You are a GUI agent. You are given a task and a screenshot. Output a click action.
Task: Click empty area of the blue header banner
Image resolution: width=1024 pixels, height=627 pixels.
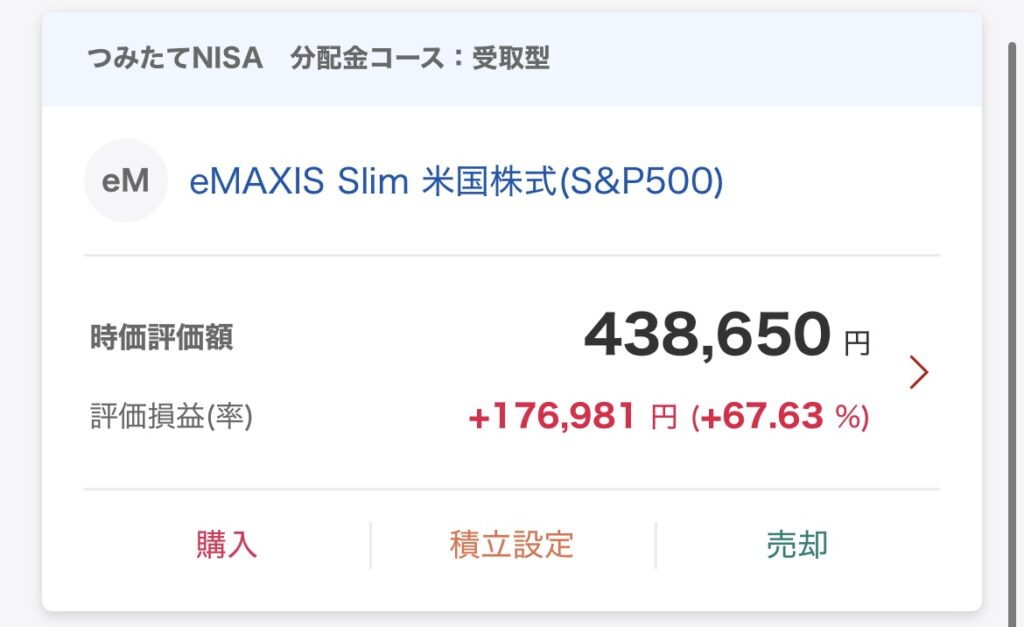tap(764, 59)
